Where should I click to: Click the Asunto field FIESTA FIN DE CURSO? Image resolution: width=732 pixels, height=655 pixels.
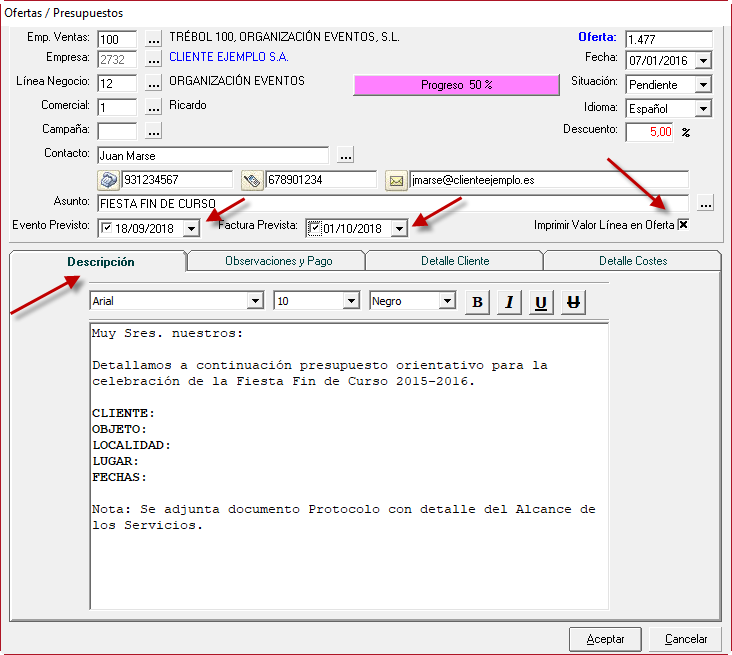point(393,204)
